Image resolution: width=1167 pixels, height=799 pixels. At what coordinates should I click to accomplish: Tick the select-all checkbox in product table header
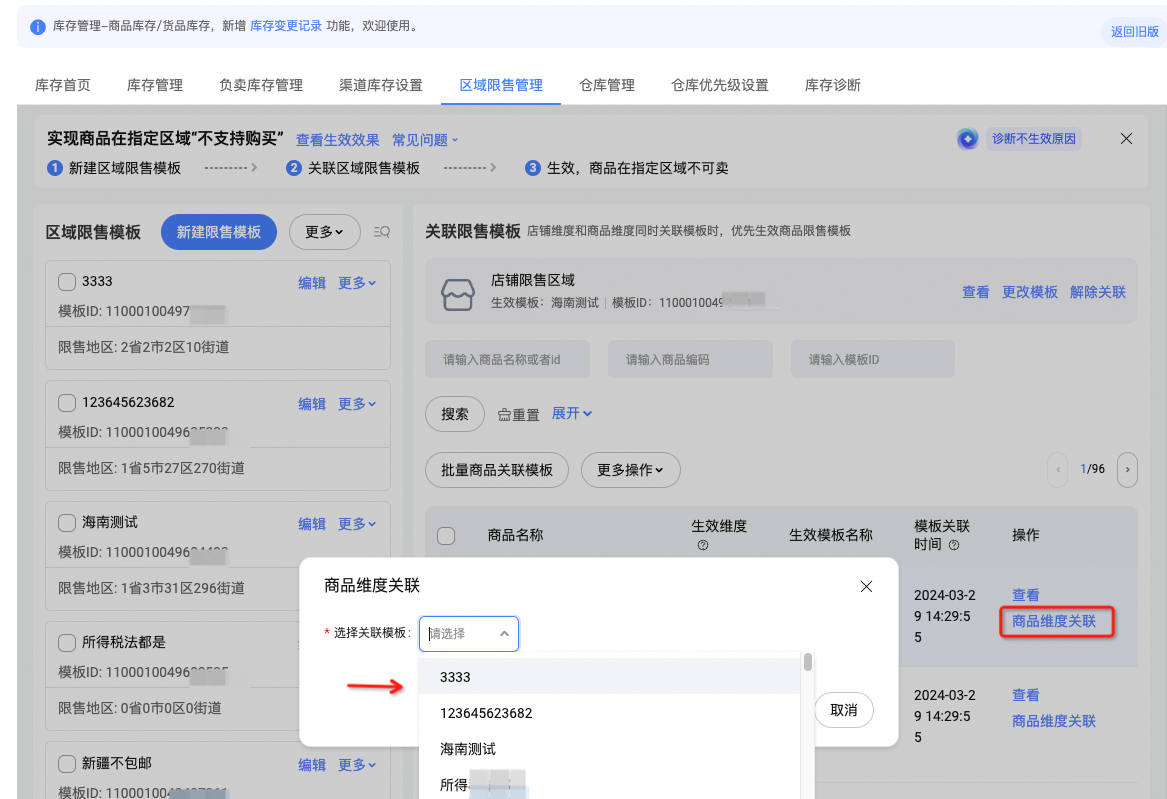tap(446, 536)
